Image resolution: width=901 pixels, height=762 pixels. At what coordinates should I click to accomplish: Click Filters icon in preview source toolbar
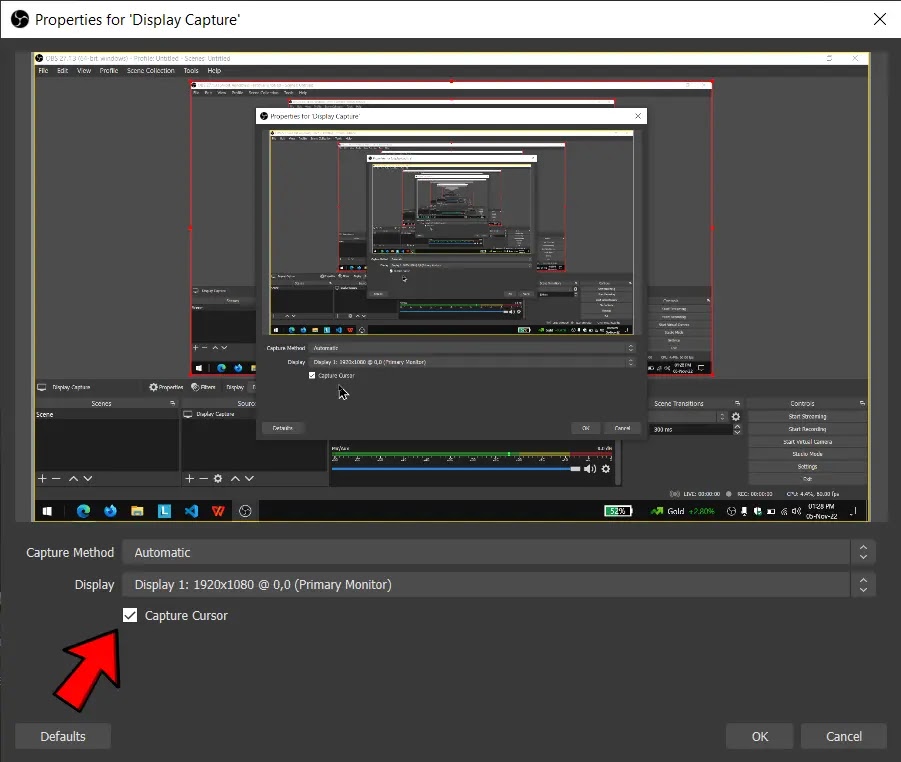point(203,387)
